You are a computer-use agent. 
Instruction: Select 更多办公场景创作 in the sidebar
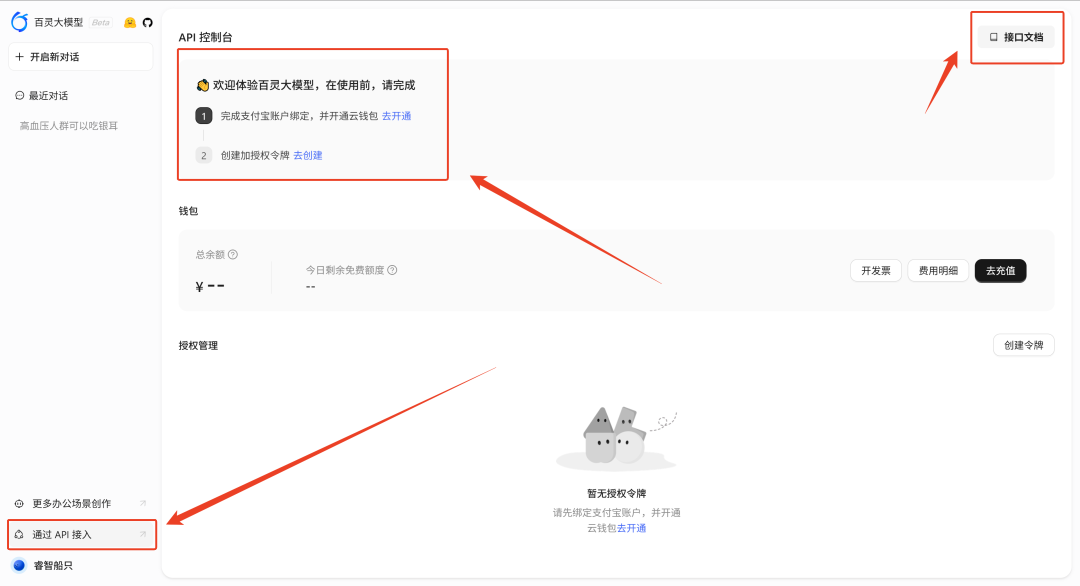tap(71, 503)
